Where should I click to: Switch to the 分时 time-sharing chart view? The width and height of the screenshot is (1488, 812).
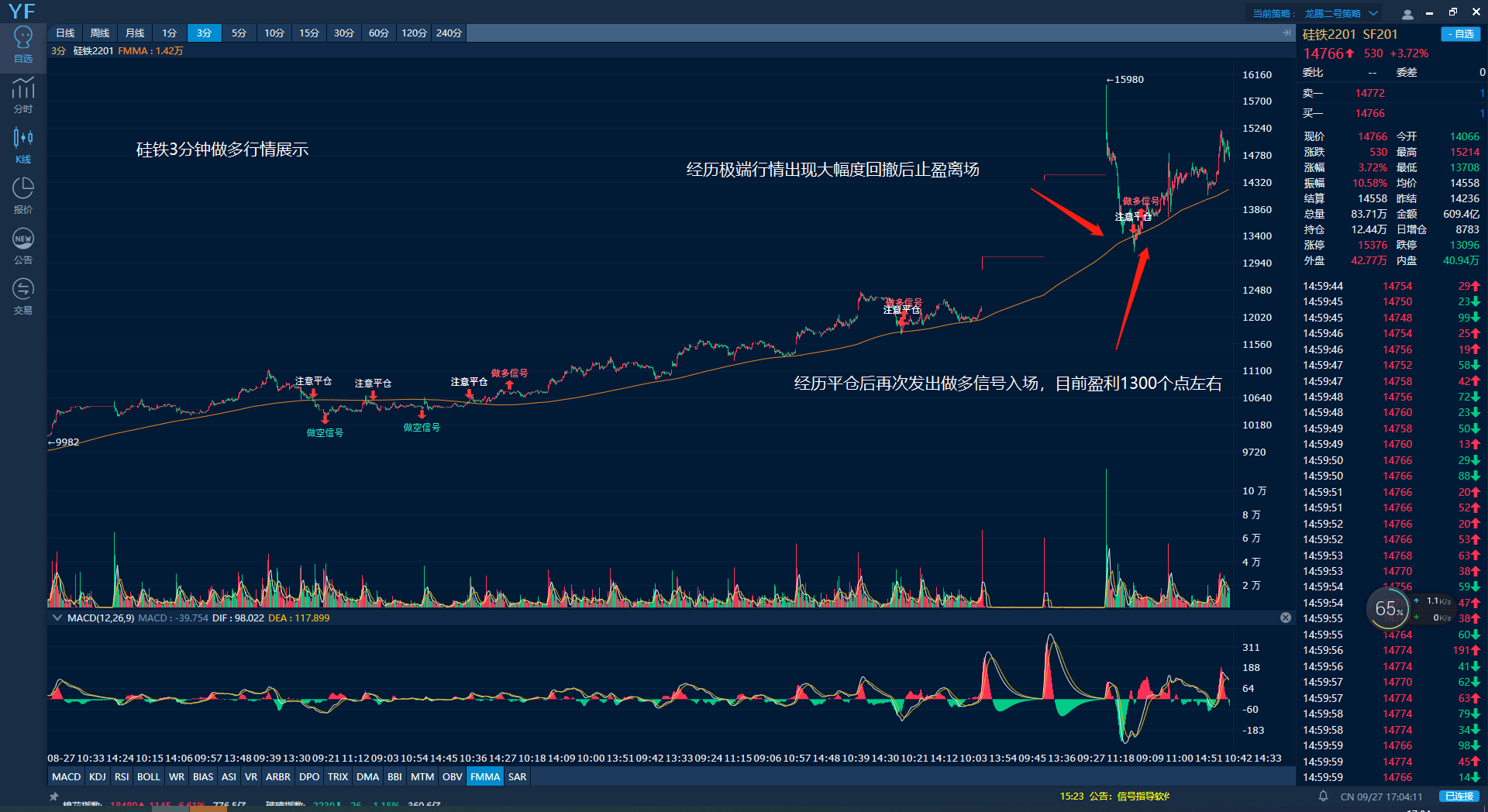(x=23, y=95)
